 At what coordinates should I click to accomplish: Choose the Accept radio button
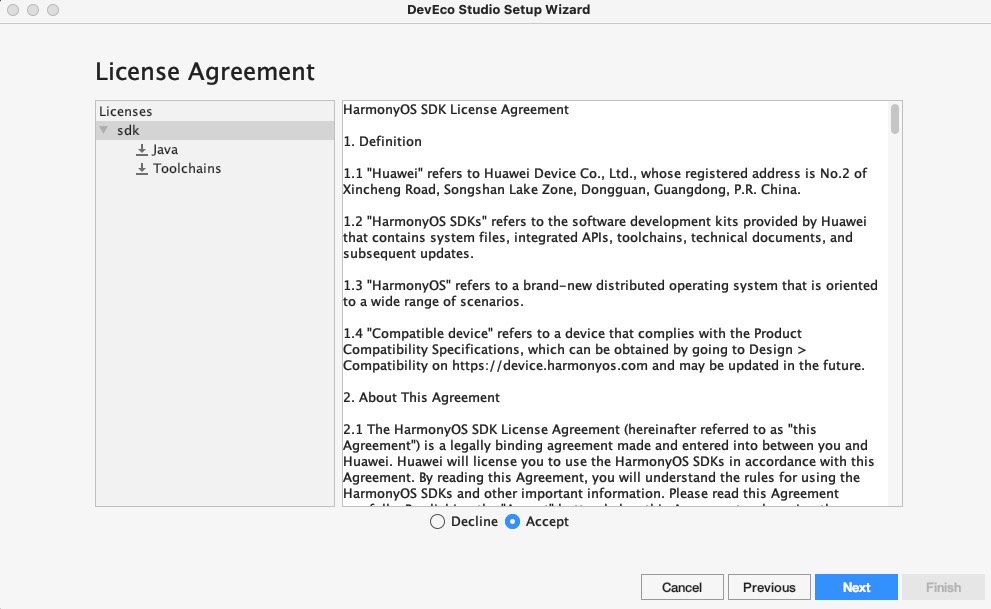(513, 522)
